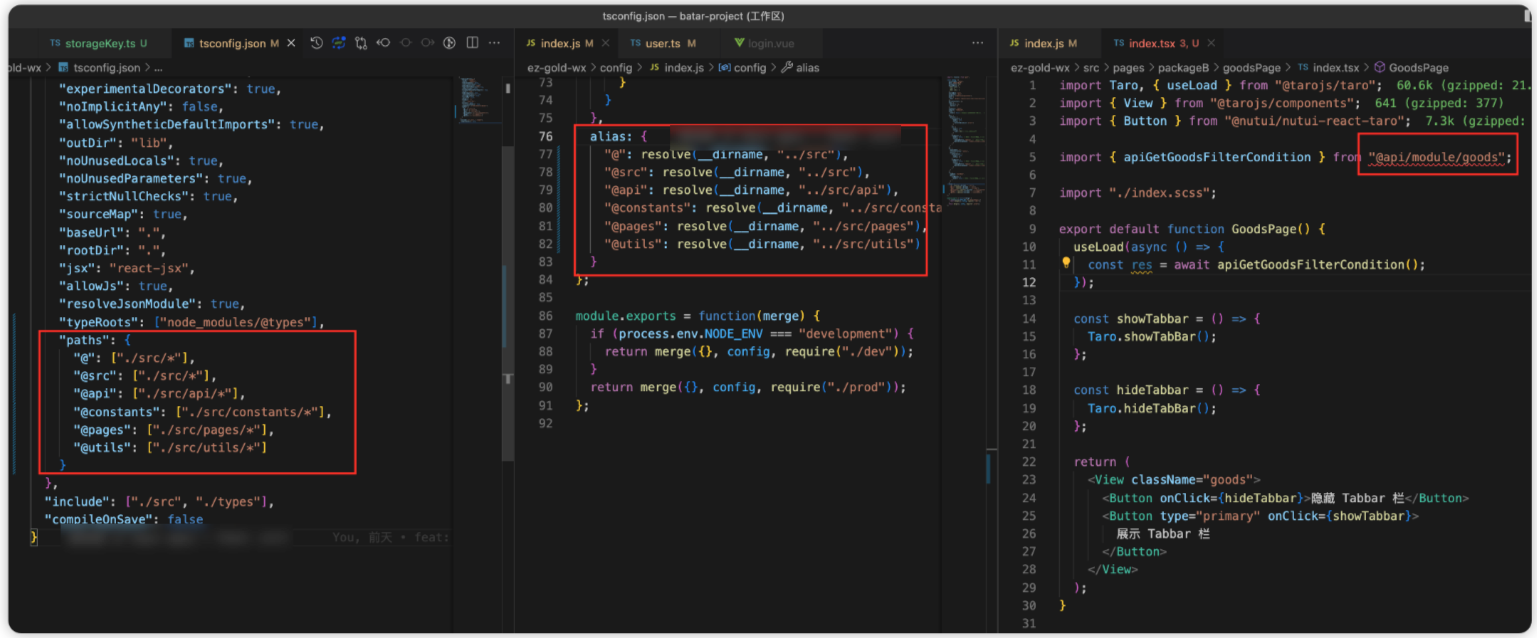The width and height of the screenshot is (1537, 638).
Task: Click "@constants" alias on line 80
Action: click(647, 208)
